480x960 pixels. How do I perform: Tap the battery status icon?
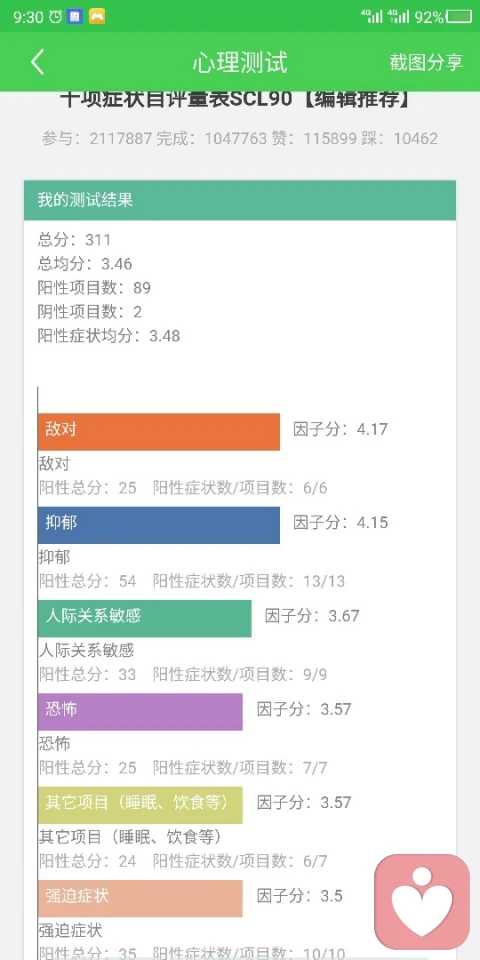click(459, 17)
